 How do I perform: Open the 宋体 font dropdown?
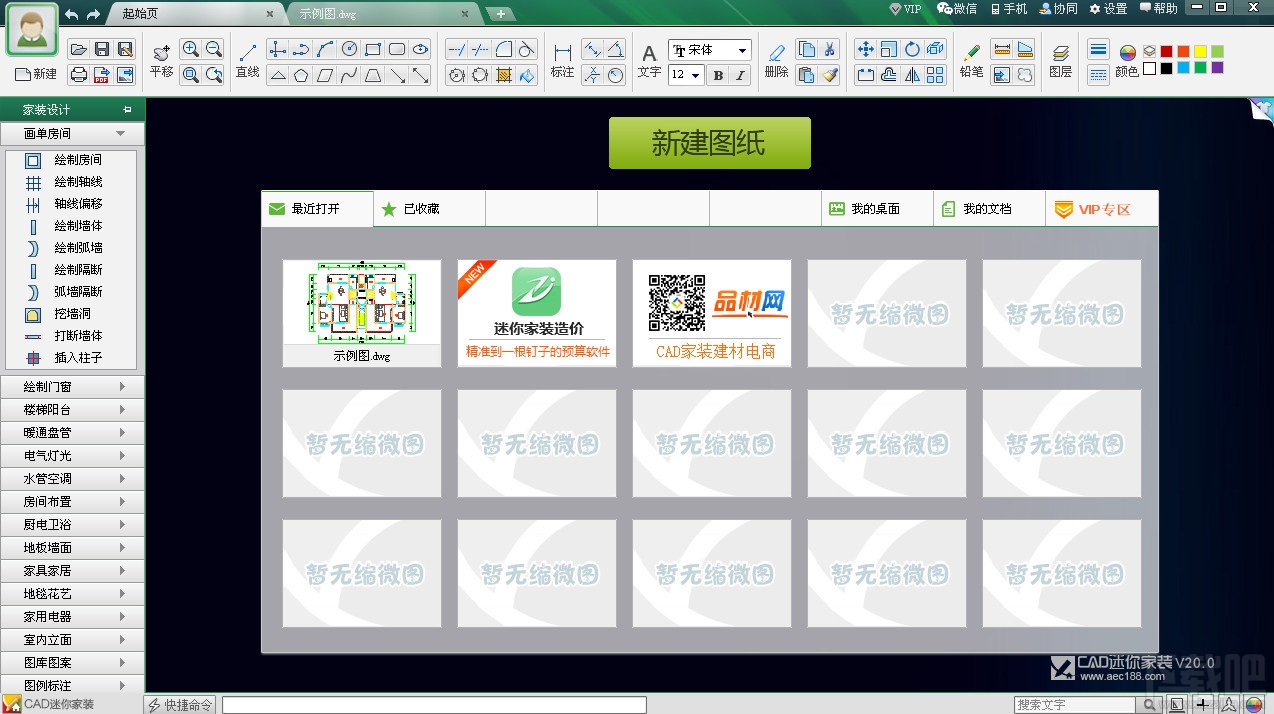[710, 50]
